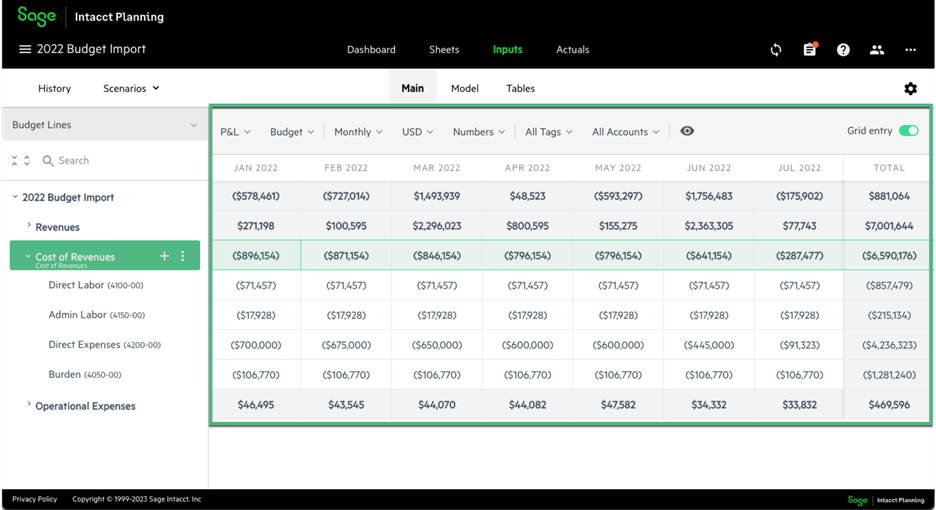Open the help question mark icon
This screenshot has height=510, width=936.
(x=843, y=50)
